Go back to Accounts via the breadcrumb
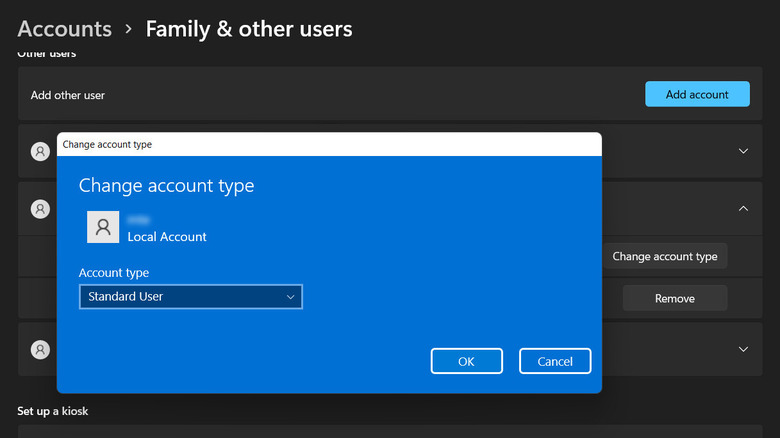Screen dimensions: 780x438 65,29
